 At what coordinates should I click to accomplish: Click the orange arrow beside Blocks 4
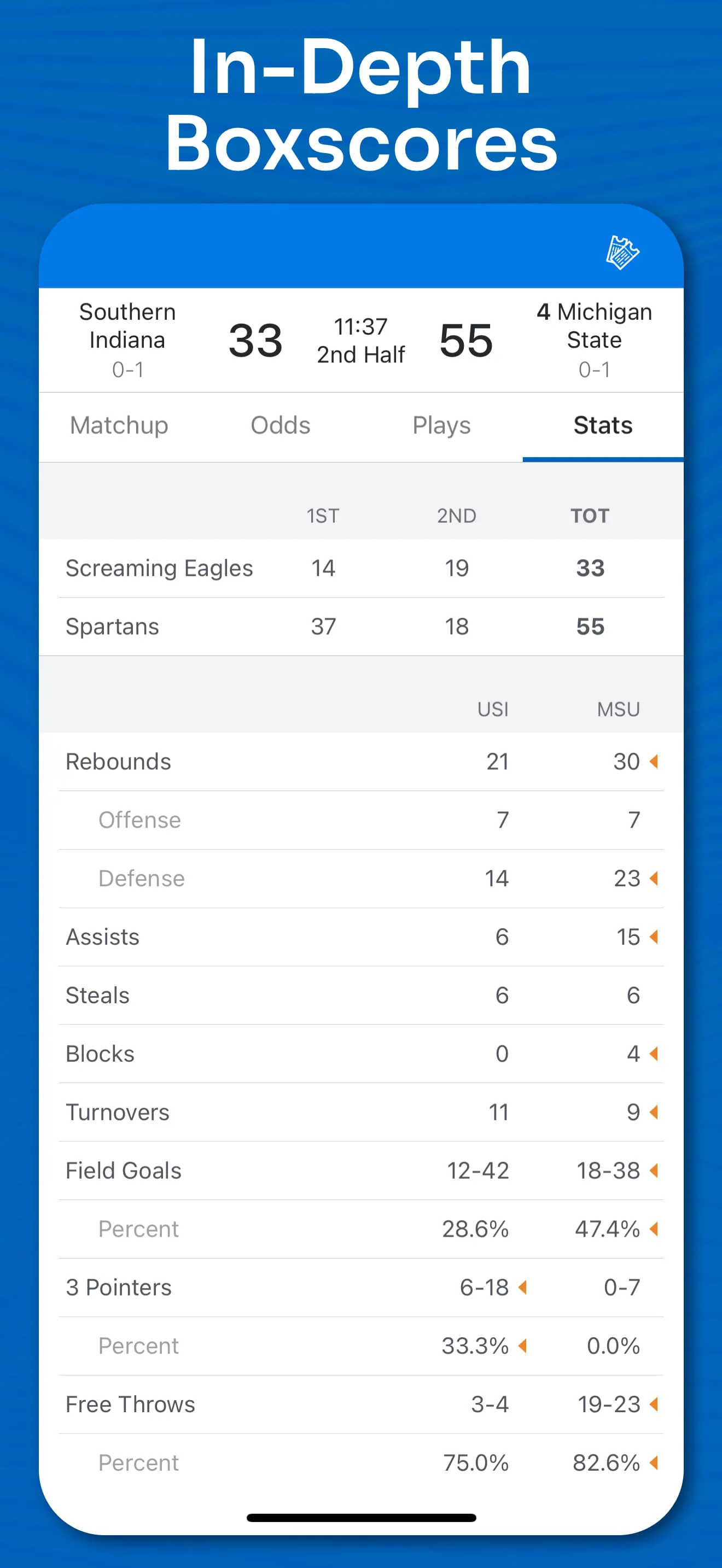654,1054
